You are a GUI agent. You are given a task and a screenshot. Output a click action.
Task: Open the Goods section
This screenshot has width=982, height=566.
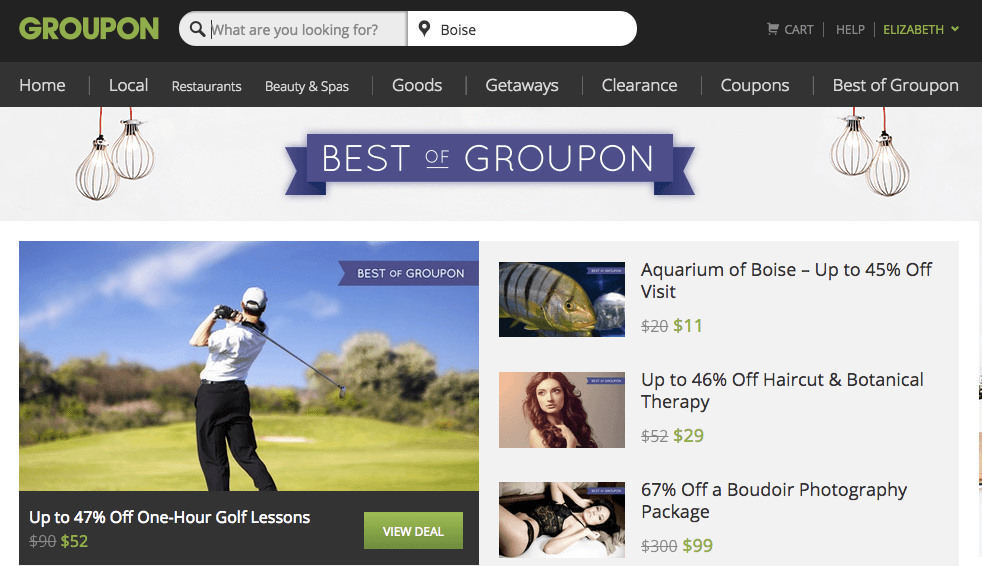click(417, 85)
